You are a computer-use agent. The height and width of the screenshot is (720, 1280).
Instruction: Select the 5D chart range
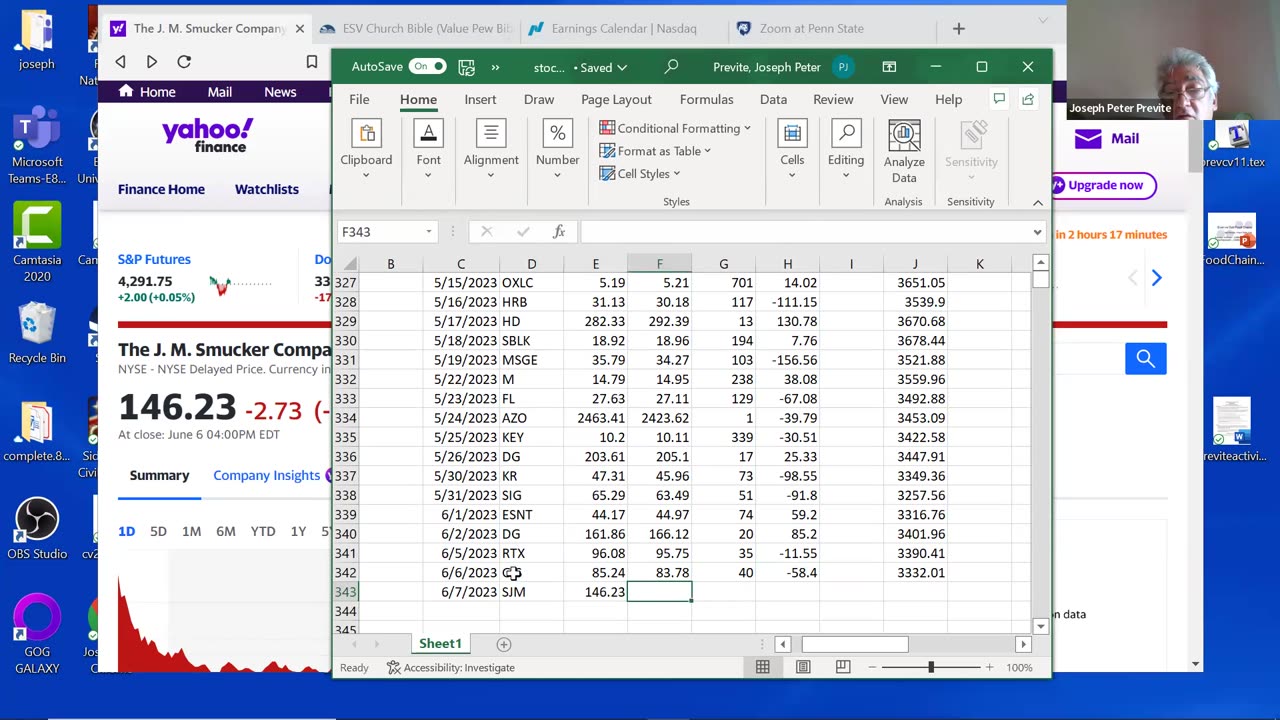coord(158,532)
